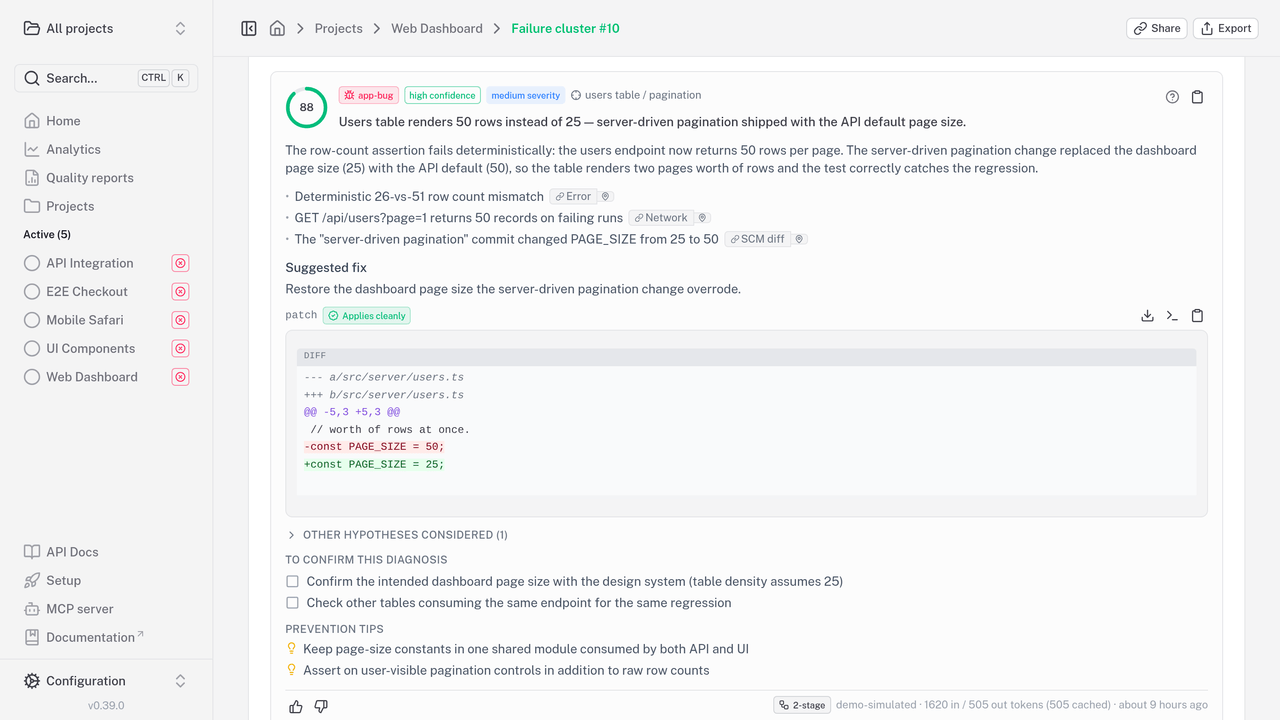Click the help icon on the diagnosis card

[x=1172, y=97]
